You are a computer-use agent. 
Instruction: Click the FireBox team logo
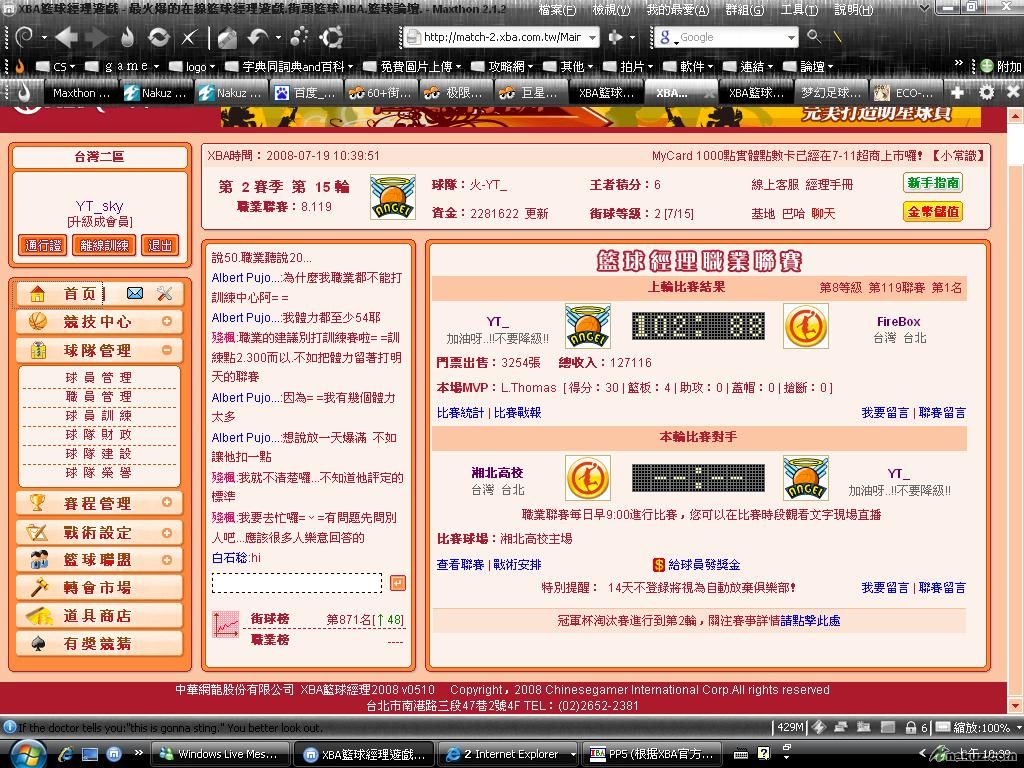point(805,327)
